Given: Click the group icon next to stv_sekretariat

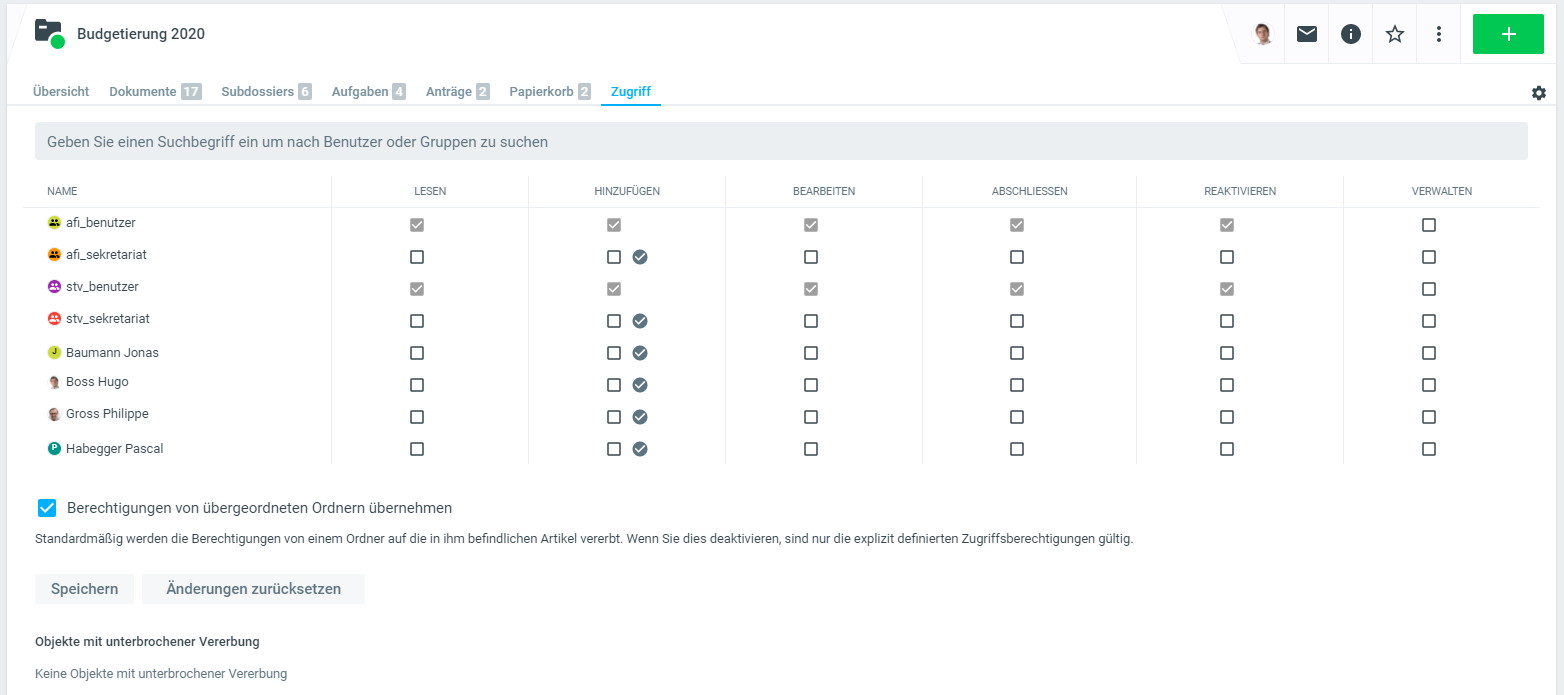Looking at the screenshot, I should pyautogui.click(x=54, y=319).
